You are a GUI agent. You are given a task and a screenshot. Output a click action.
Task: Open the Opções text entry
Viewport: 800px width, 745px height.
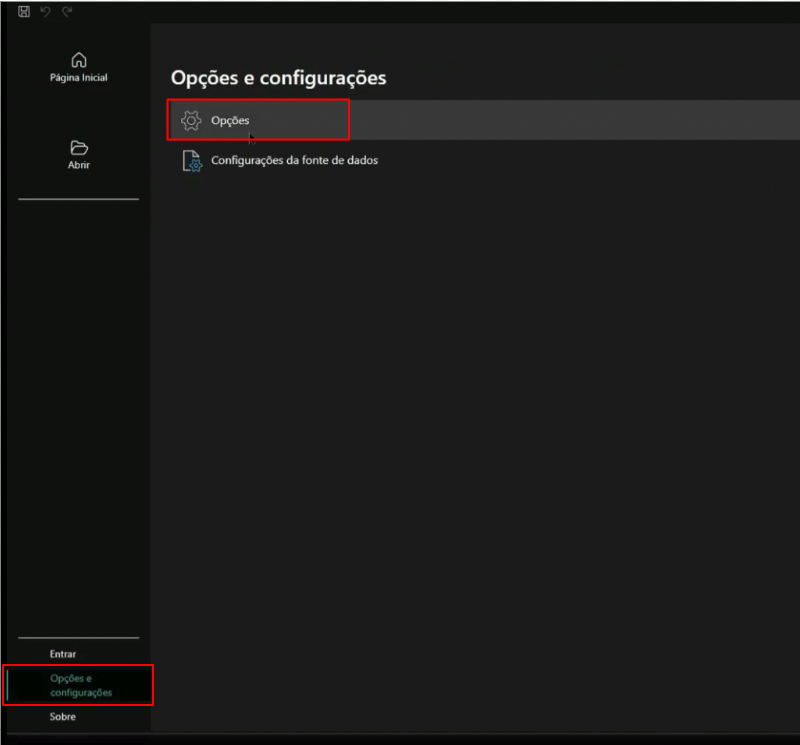coord(230,120)
